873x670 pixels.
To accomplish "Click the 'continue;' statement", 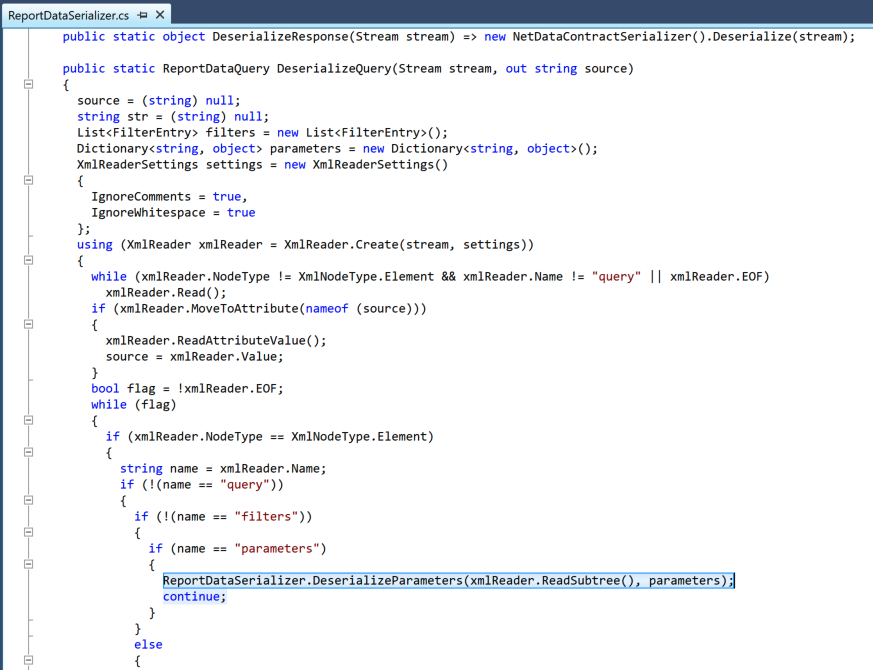I will click(194, 596).
